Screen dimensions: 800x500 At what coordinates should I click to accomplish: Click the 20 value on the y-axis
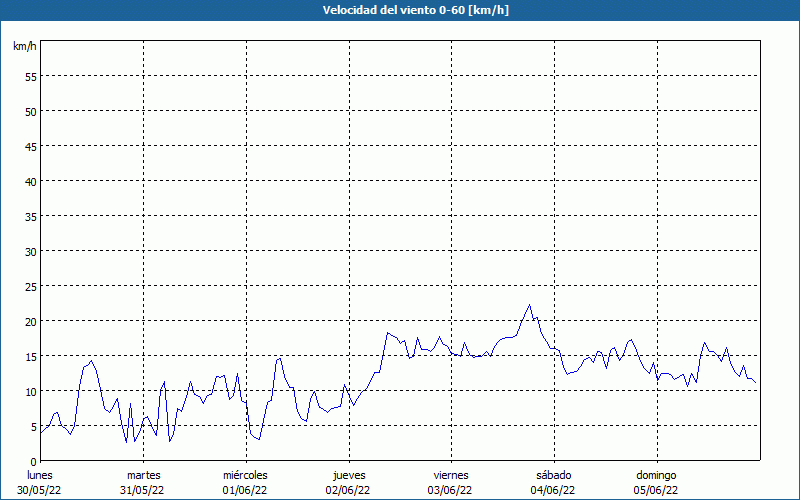31,322
